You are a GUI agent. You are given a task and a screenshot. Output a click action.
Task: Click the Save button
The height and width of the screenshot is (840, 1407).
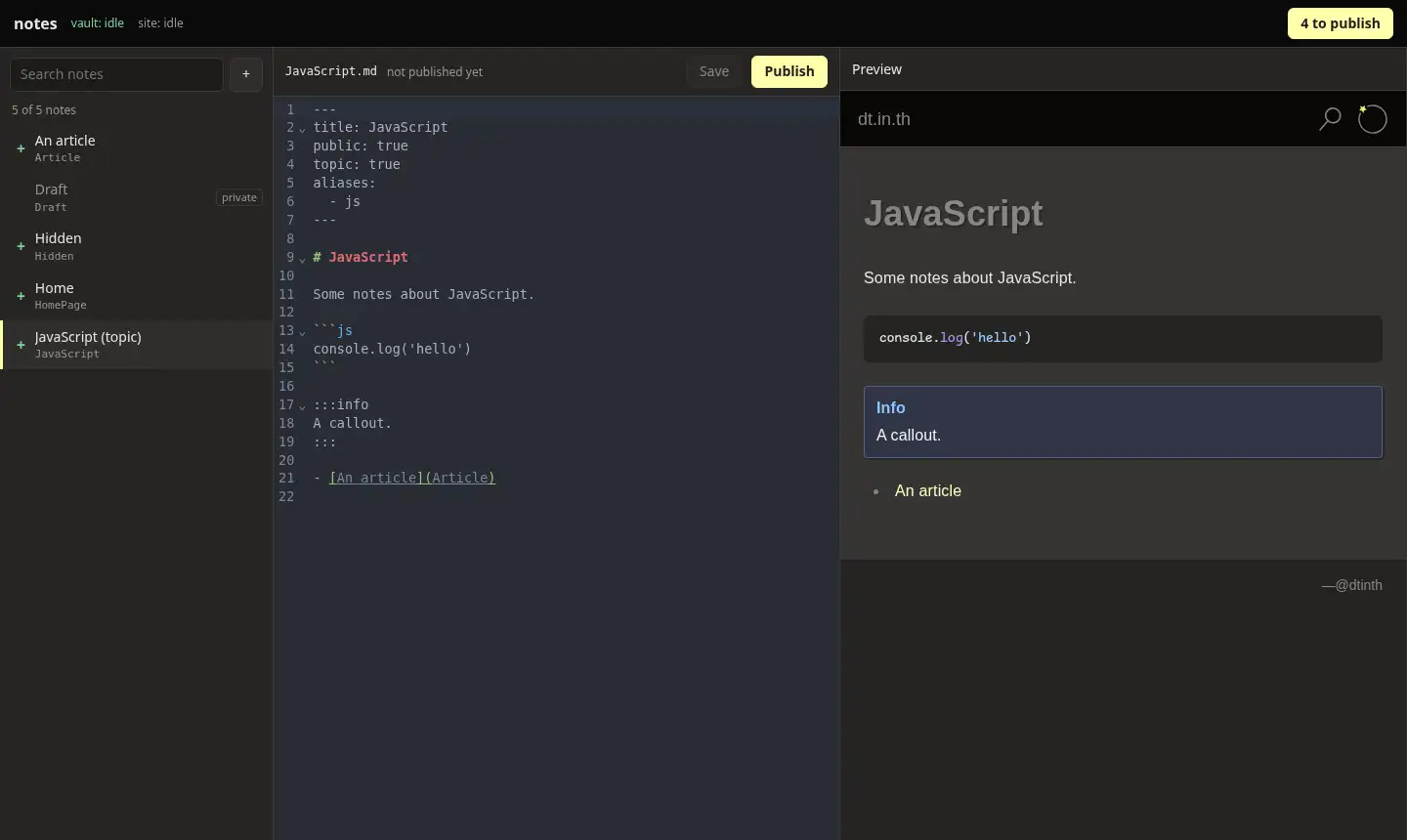click(x=714, y=71)
